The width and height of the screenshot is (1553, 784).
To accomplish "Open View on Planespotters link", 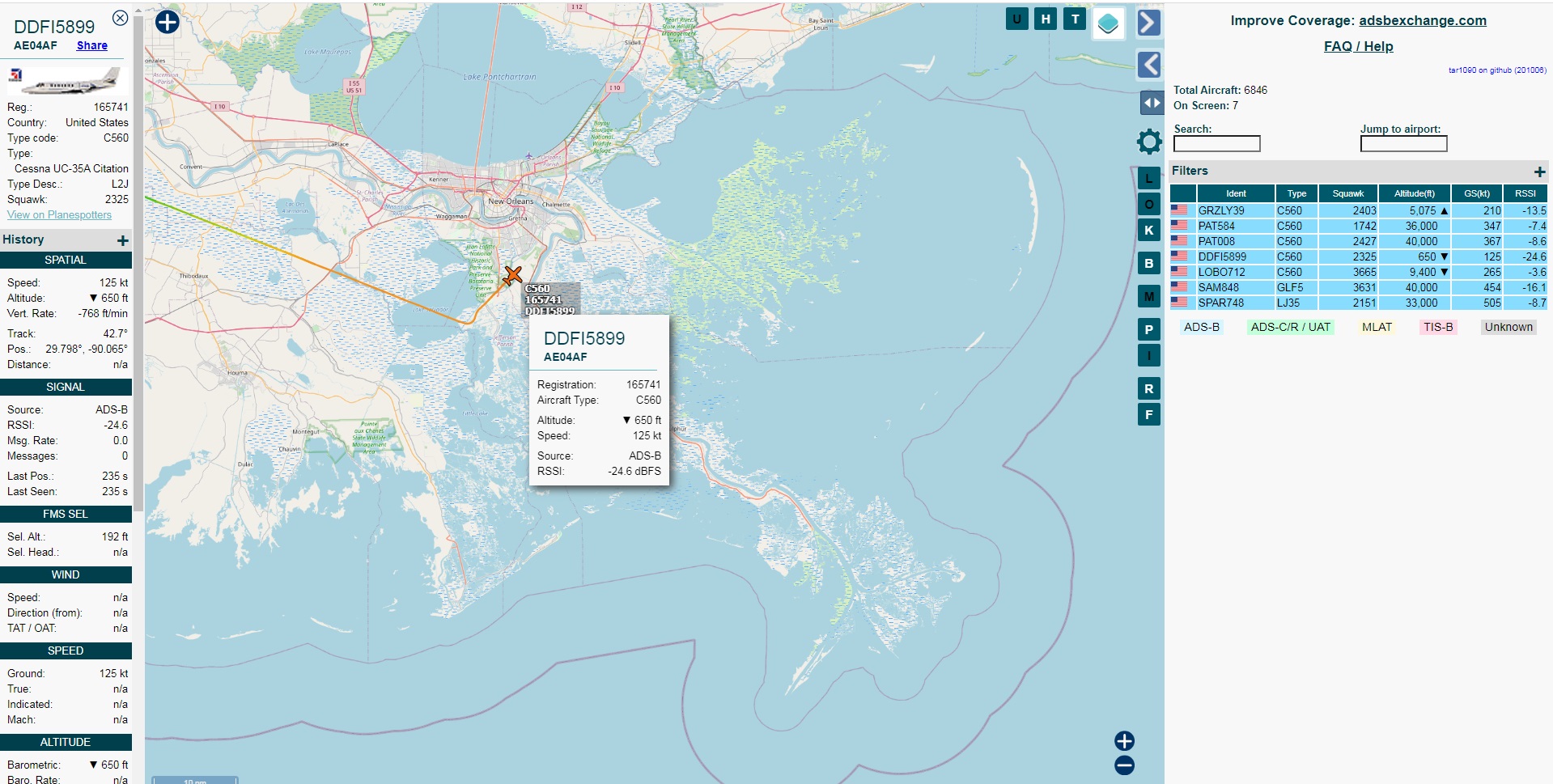I will pos(59,214).
